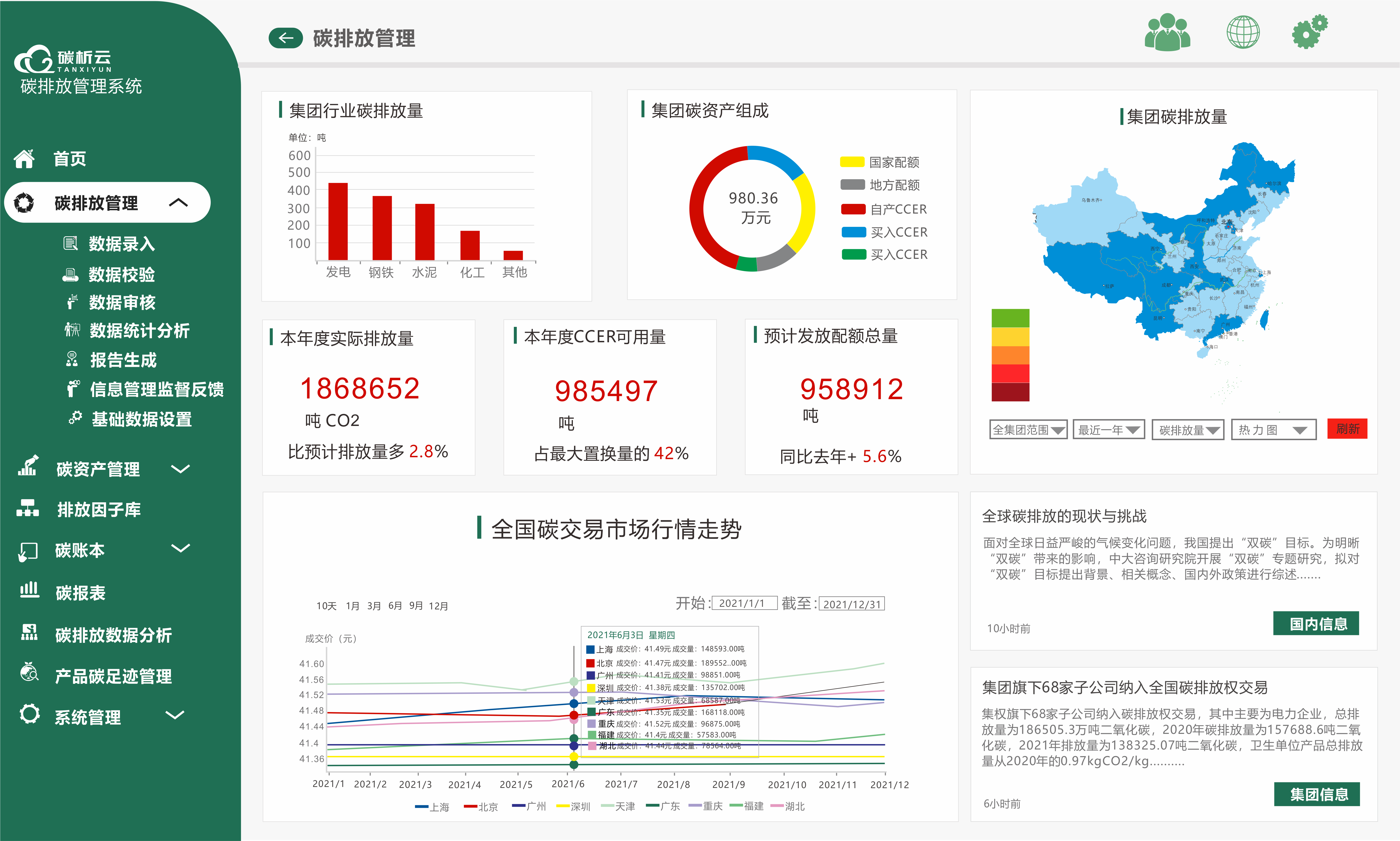Open 数据录入 submenu item

point(122,244)
